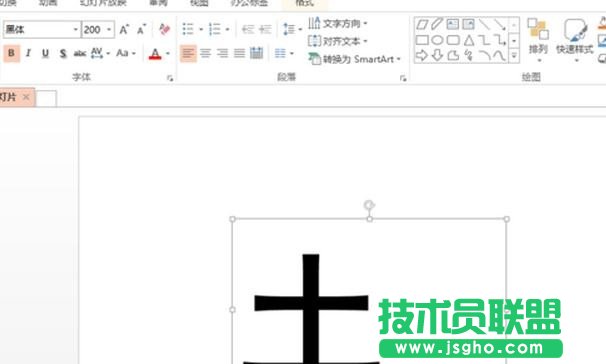Align text to the left

coord(188,53)
